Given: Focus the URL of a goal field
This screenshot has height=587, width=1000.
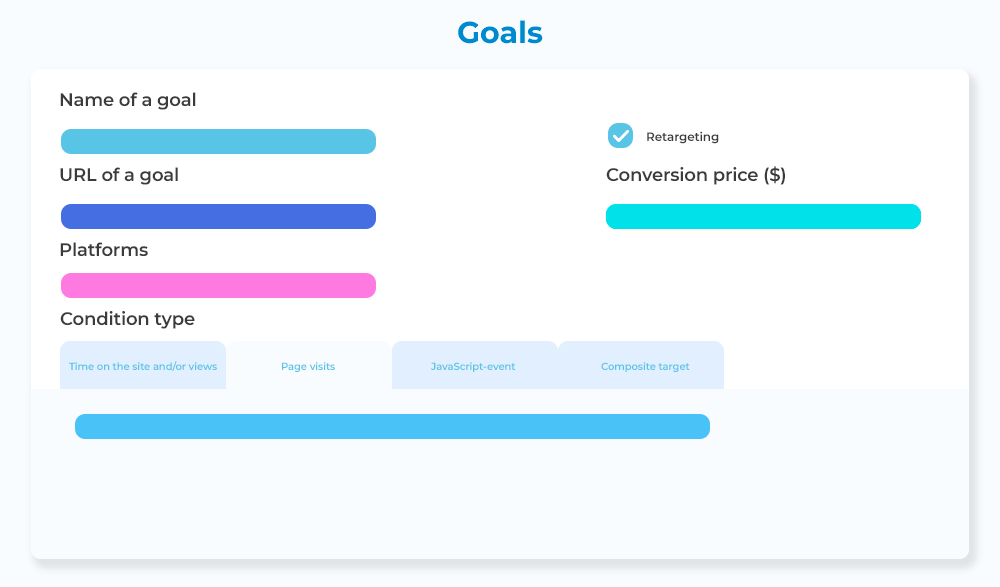Looking at the screenshot, I should (218, 217).
